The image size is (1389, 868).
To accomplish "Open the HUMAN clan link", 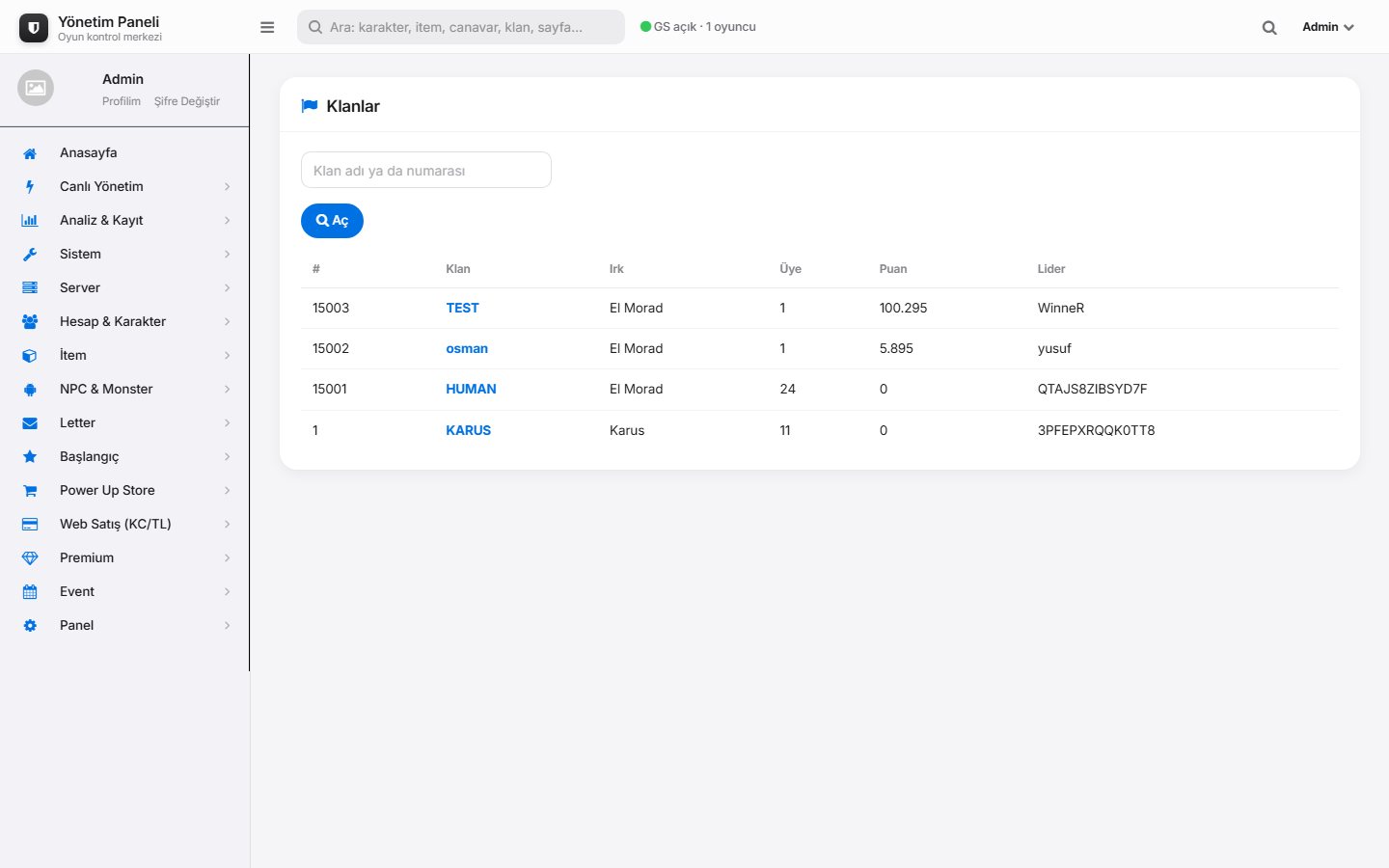I will [471, 390].
